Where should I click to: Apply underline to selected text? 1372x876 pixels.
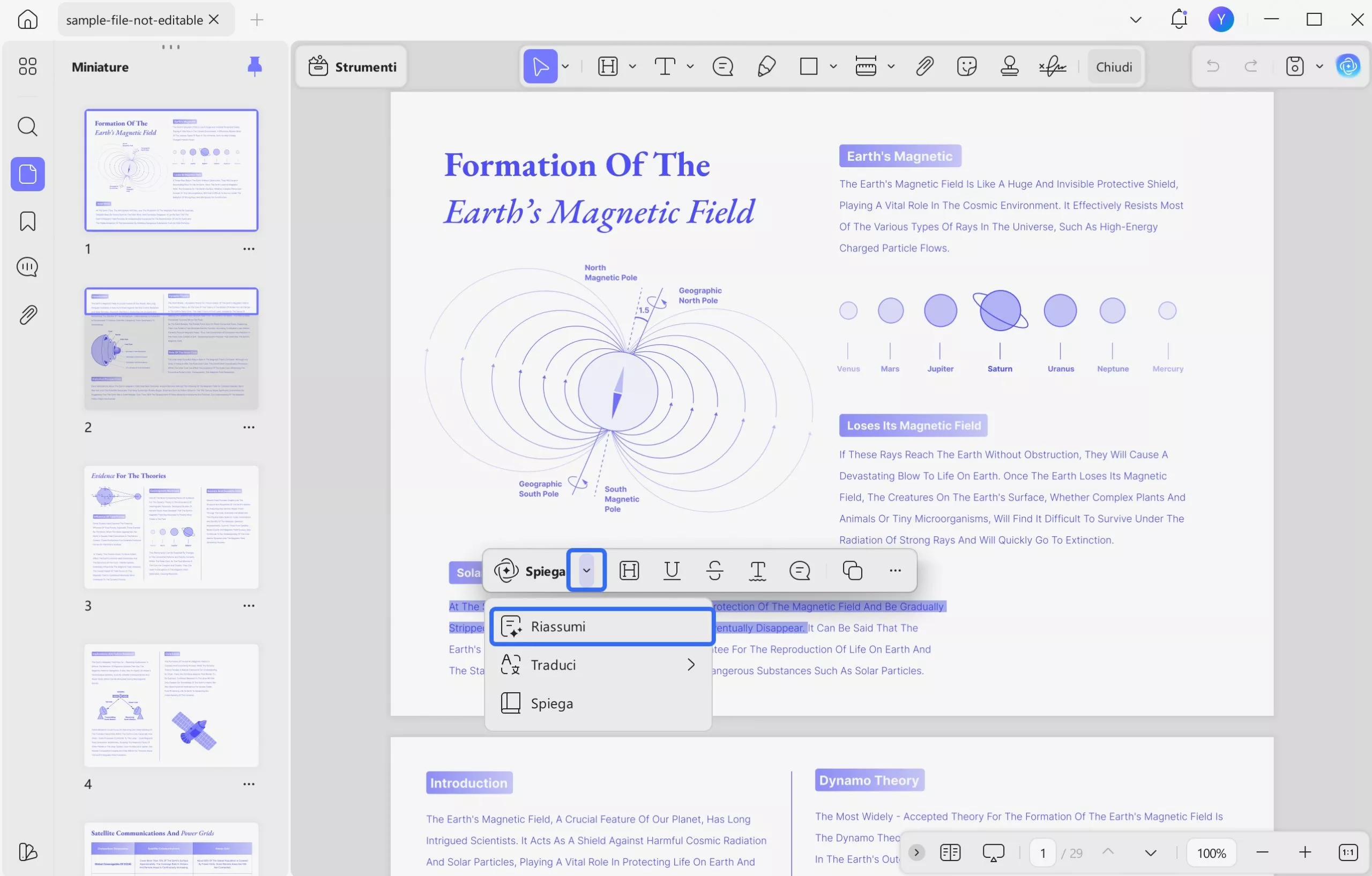tap(672, 570)
